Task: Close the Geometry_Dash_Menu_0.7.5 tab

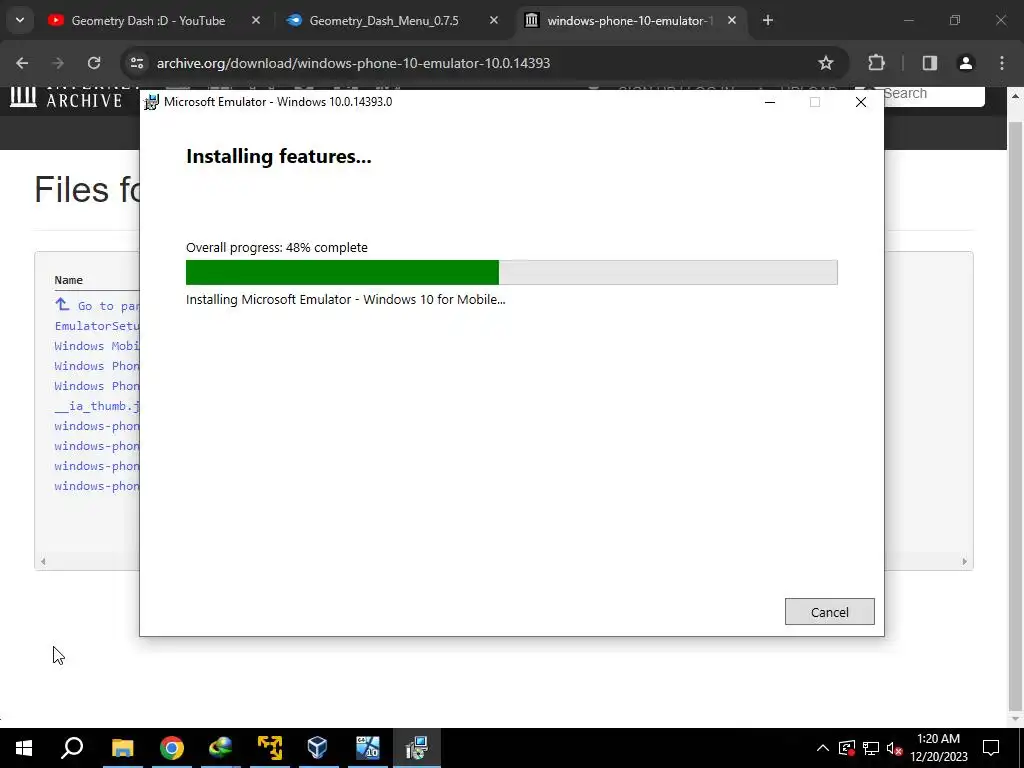Action: click(x=494, y=21)
